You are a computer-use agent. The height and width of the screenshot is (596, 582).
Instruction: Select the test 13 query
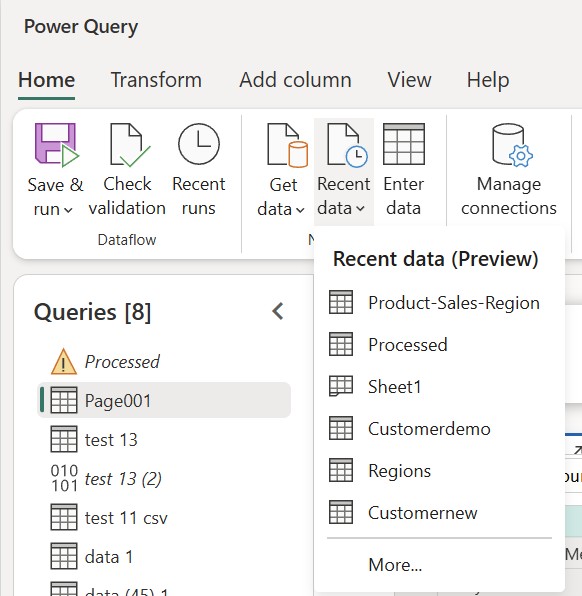[x=164, y=440]
